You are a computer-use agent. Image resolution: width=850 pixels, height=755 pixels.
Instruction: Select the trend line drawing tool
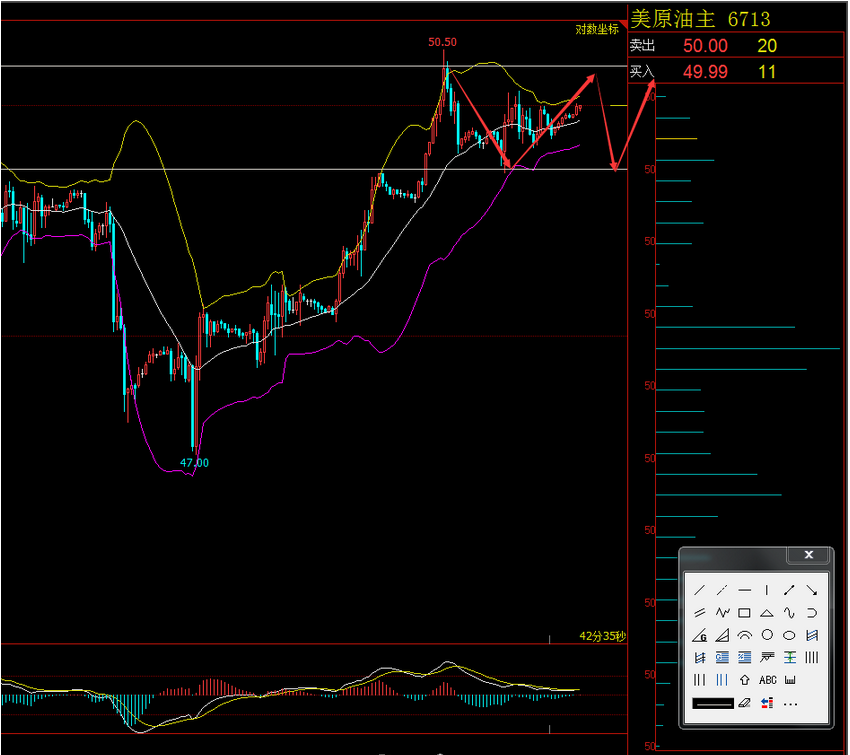[700, 590]
